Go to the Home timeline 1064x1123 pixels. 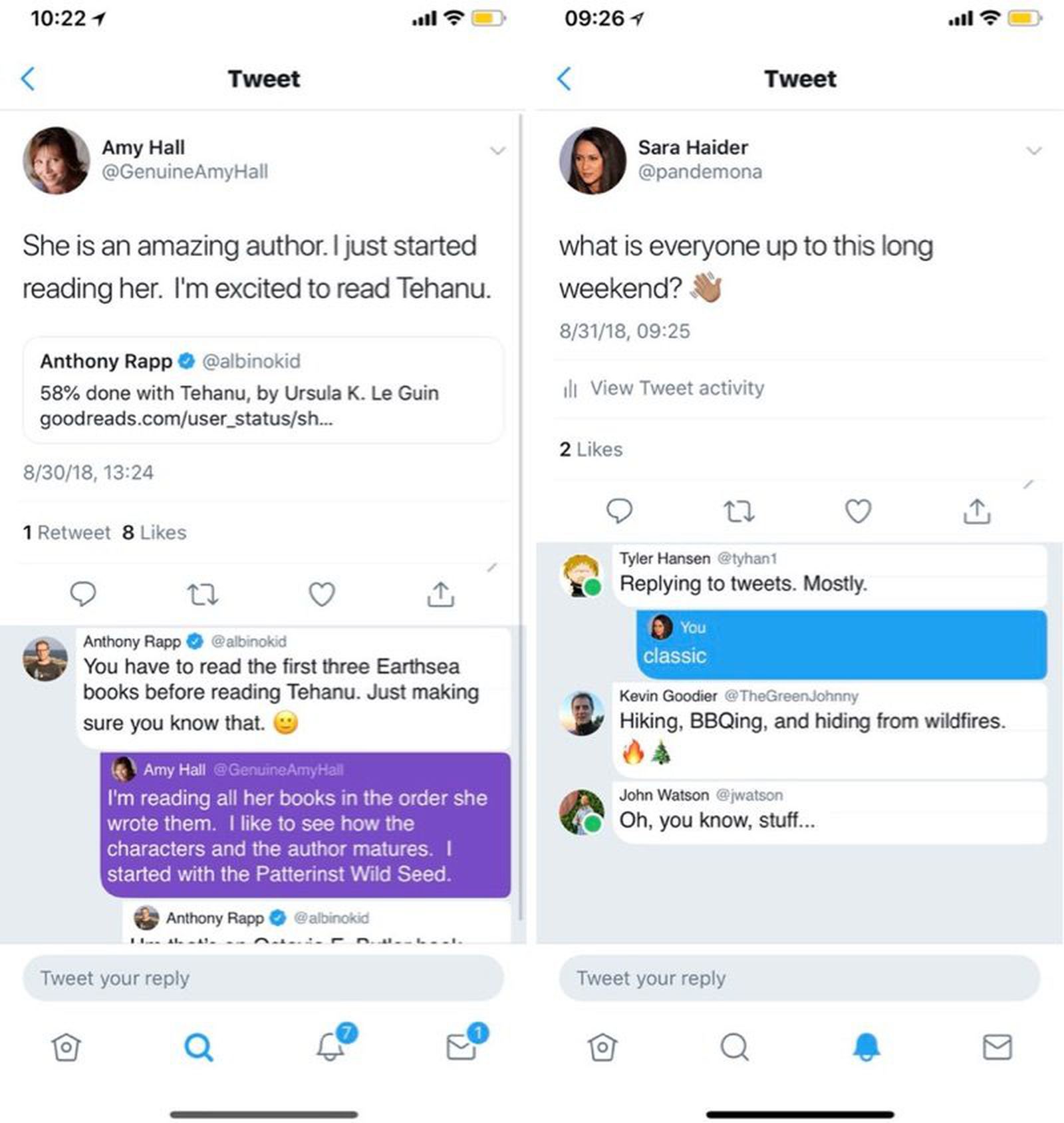66,1046
